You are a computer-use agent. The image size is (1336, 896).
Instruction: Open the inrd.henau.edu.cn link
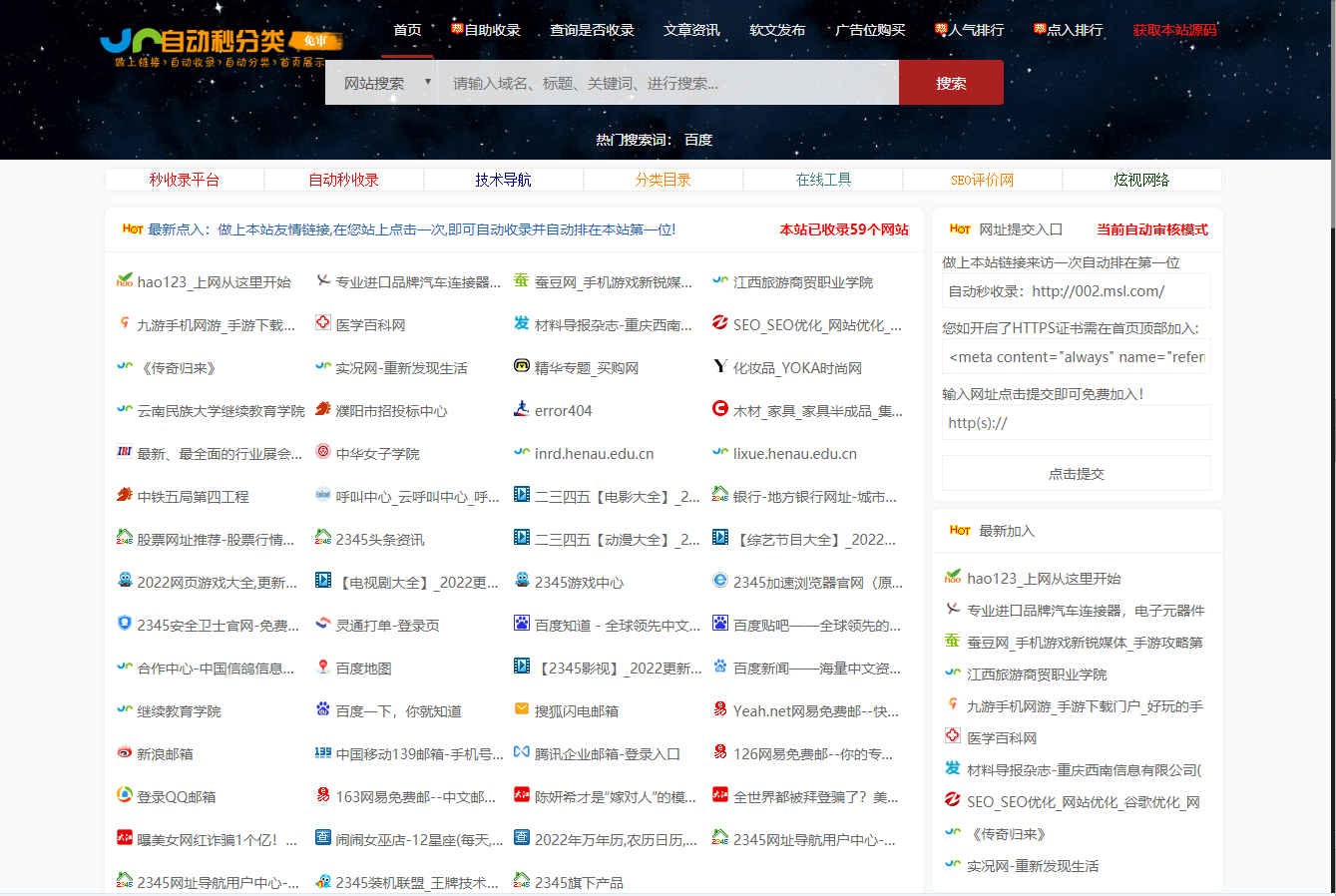595,453
